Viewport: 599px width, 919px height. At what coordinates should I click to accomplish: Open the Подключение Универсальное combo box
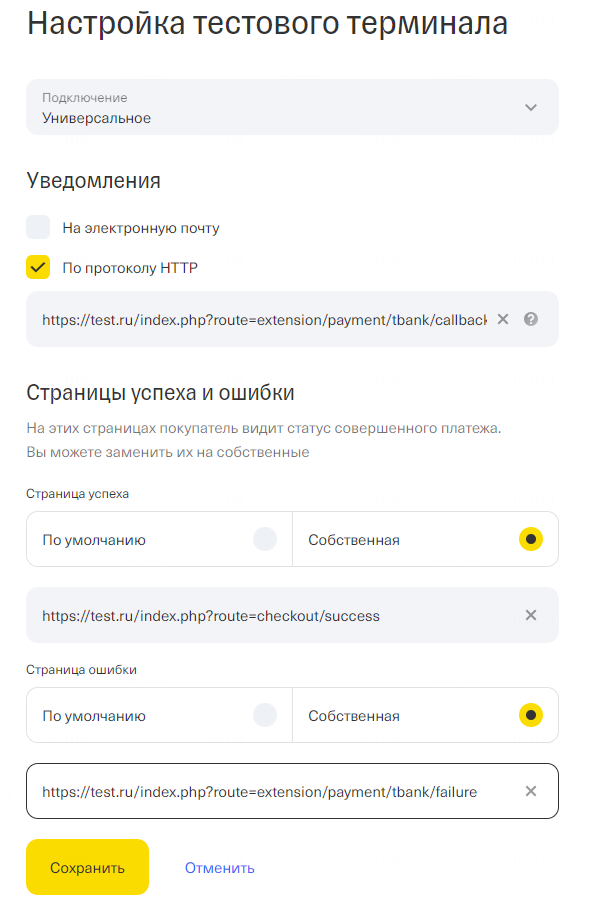point(292,107)
